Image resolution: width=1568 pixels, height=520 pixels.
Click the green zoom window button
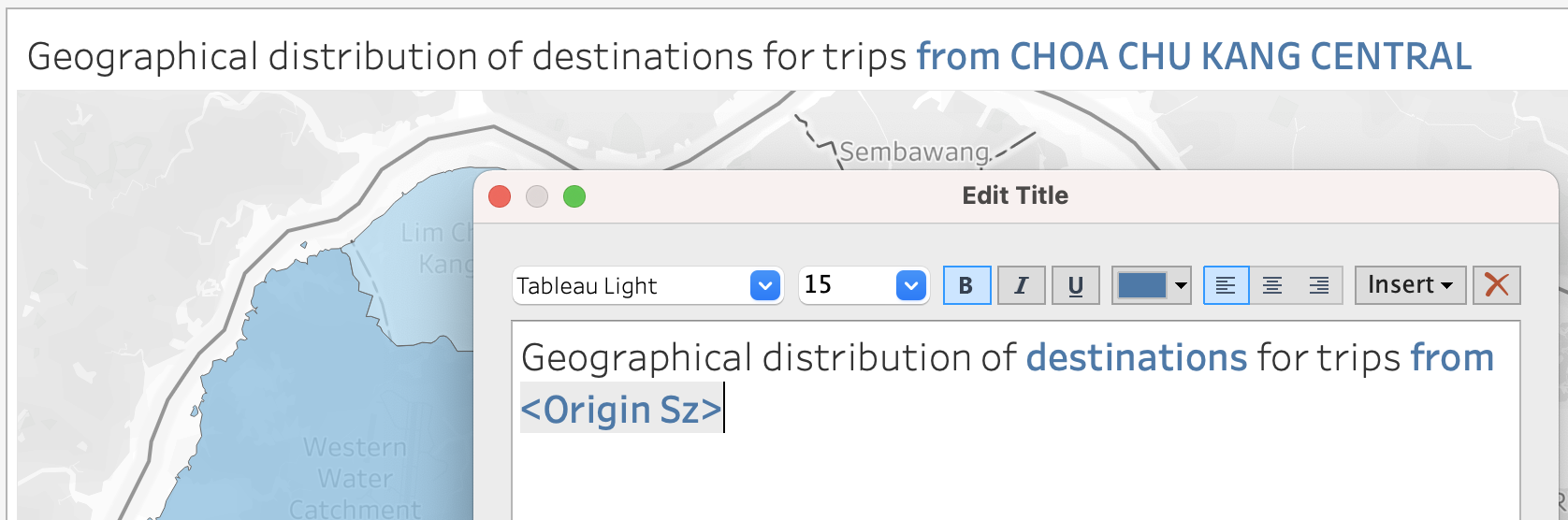coord(574,196)
